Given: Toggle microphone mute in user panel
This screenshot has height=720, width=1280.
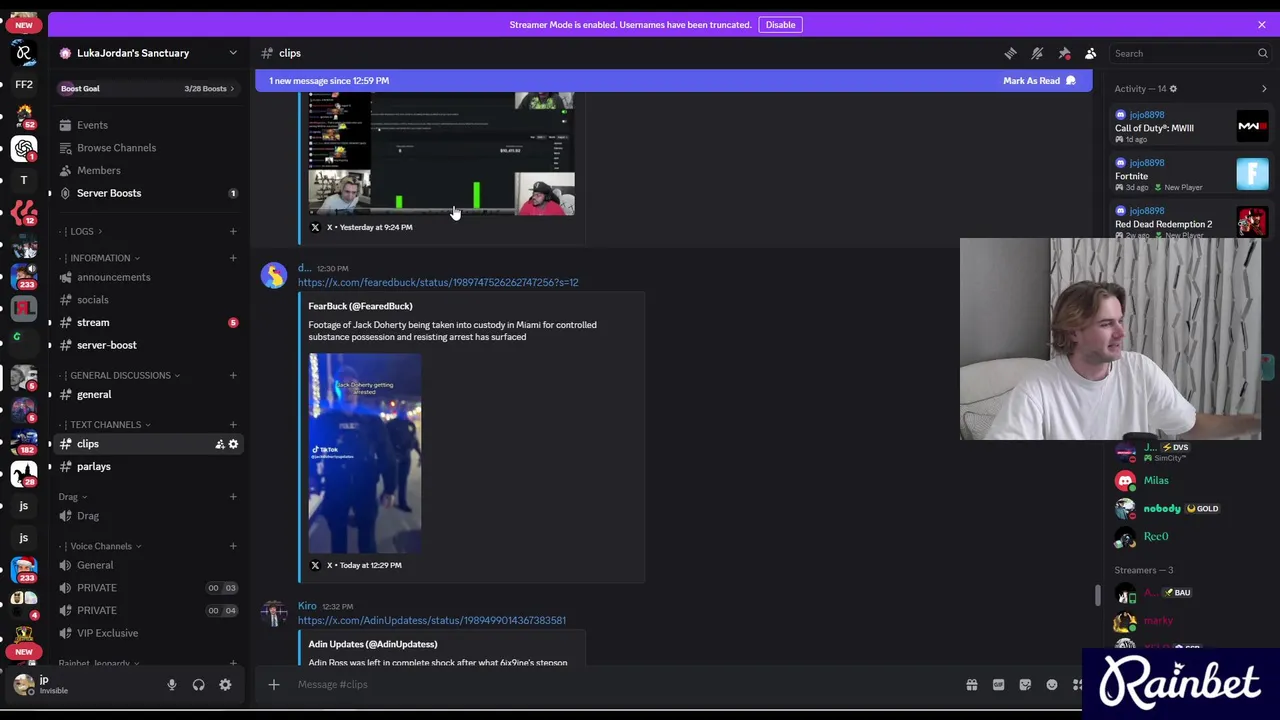Looking at the screenshot, I should 171,685.
